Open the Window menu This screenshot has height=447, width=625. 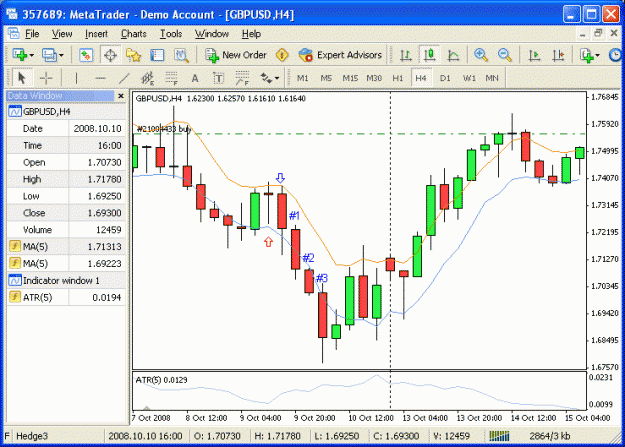[x=212, y=34]
